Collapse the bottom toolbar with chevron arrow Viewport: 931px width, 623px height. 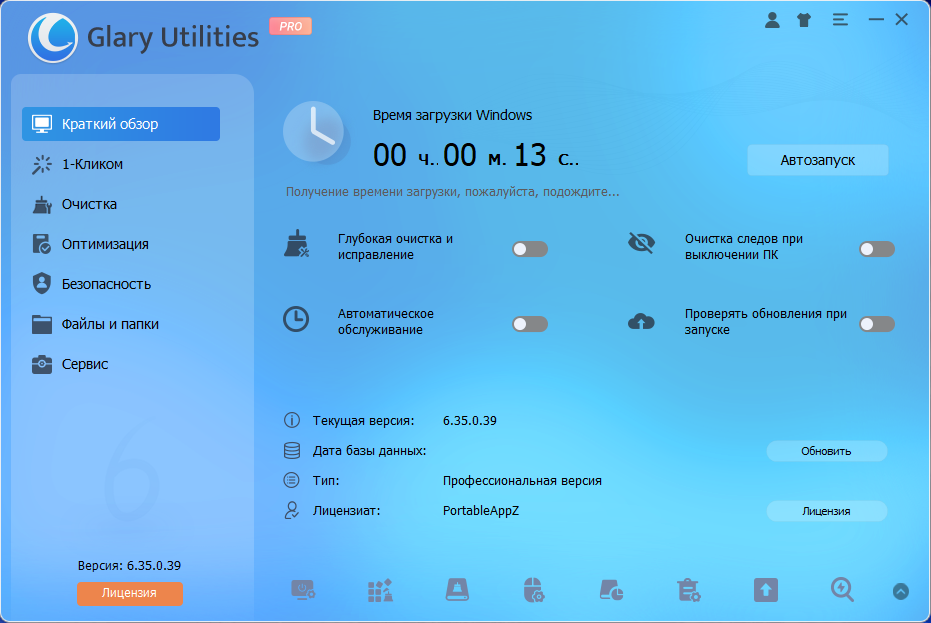[x=902, y=590]
